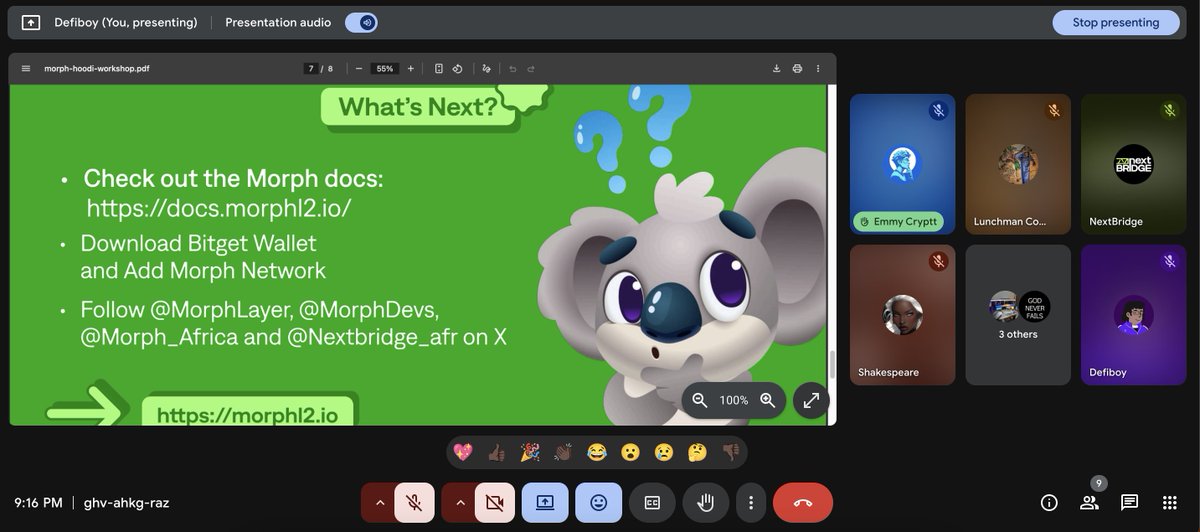Open more options in call controls

(750, 503)
